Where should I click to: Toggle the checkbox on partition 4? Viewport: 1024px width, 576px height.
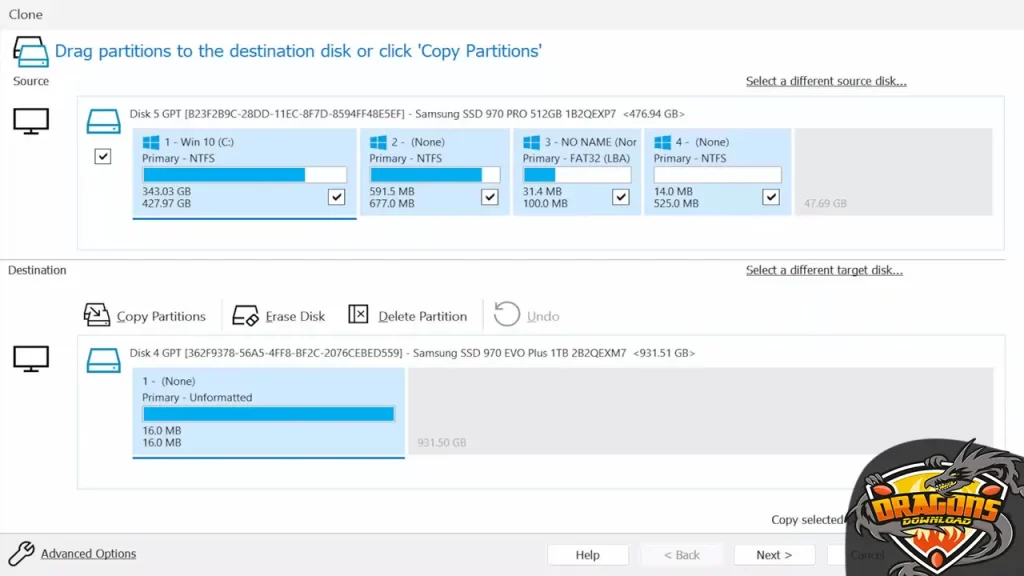pyautogui.click(x=770, y=197)
